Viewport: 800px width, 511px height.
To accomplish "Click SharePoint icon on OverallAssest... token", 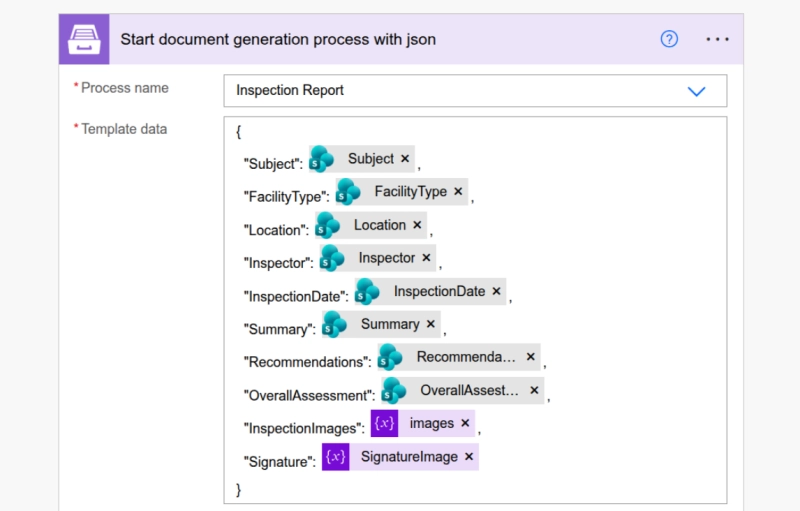I will pyautogui.click(x=394, y=391).
